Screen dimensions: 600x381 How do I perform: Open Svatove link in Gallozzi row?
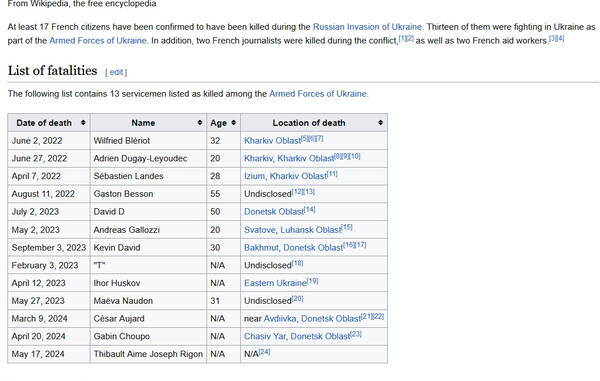click(259, 230)
